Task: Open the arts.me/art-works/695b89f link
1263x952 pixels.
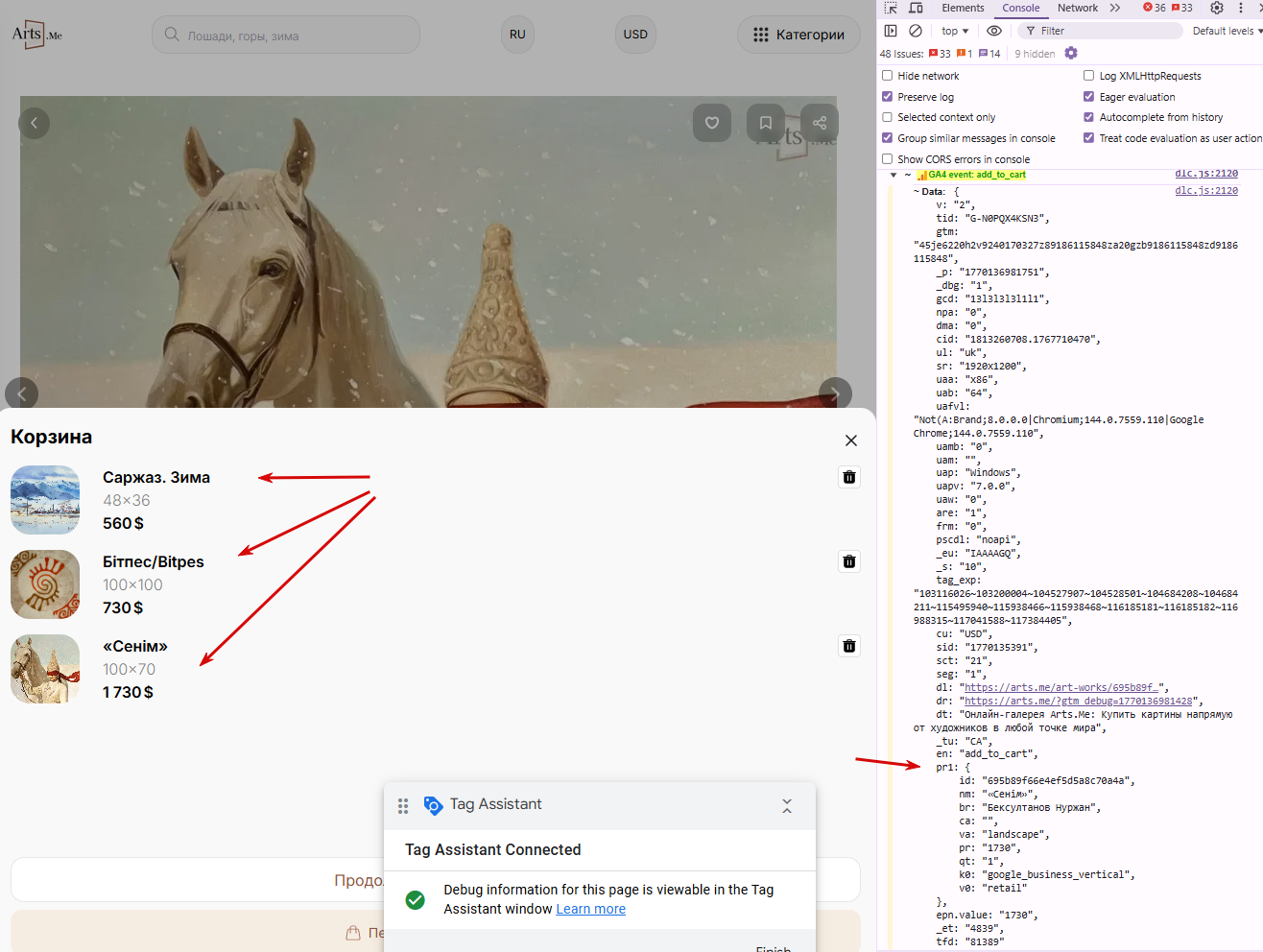Action: pos(1063,688)
